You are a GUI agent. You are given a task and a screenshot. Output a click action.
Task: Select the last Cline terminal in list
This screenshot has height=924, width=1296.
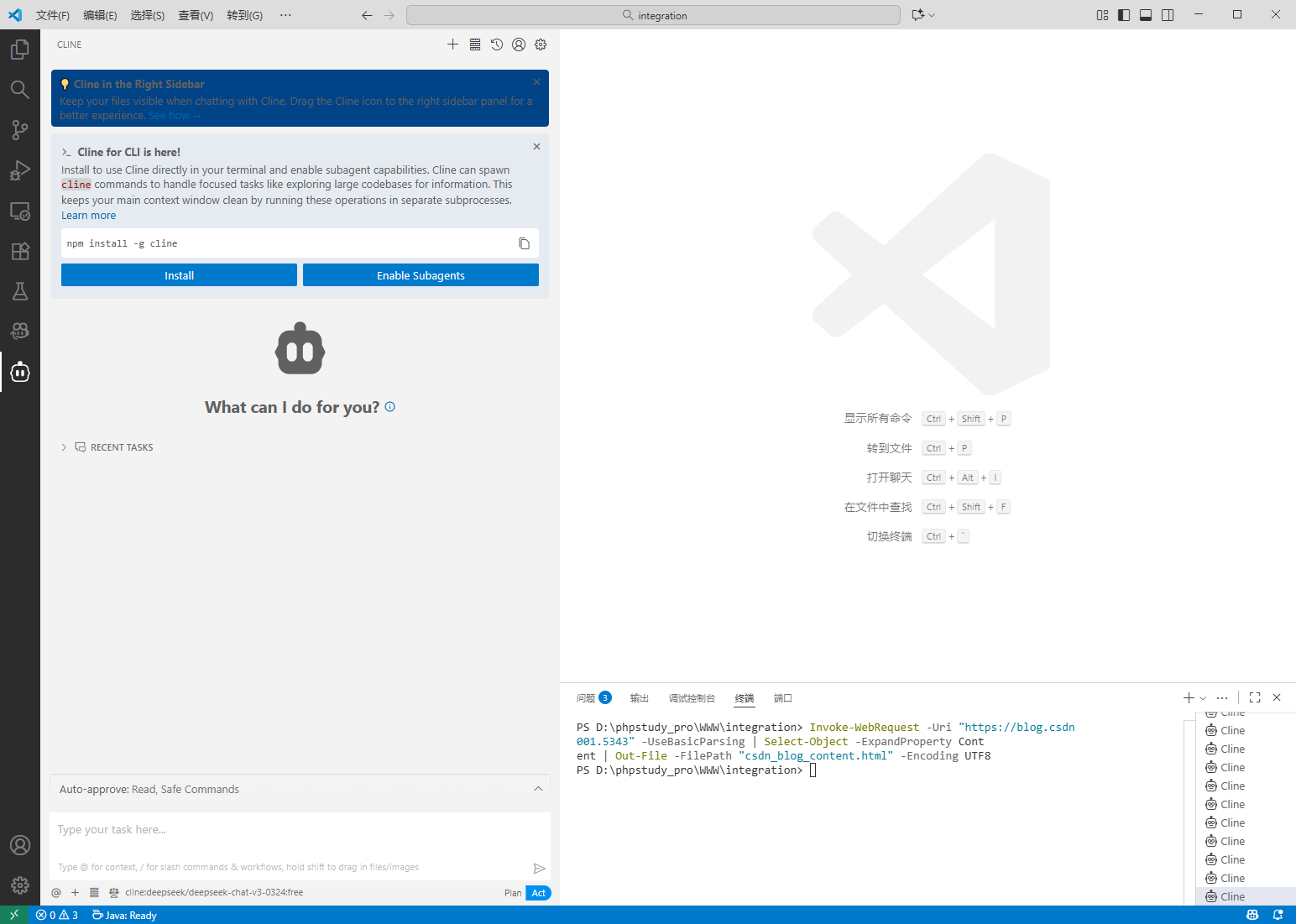pyautogui.click(x=1246, y=896)
